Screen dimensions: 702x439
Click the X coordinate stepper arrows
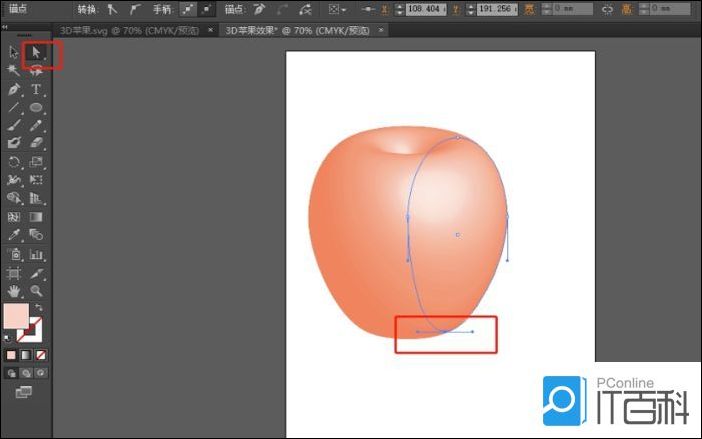[x=401, y=9]
